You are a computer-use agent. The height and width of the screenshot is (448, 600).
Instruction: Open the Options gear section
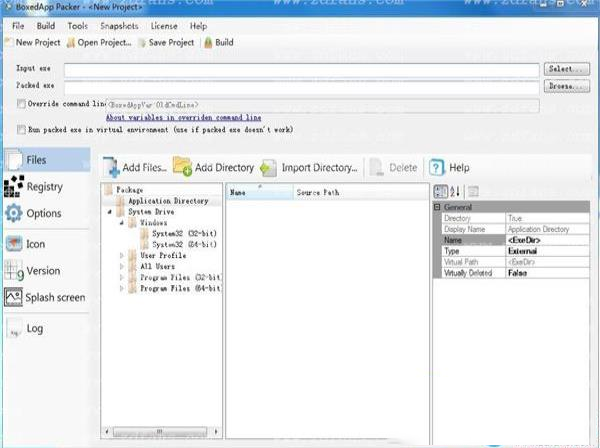pos(14,213)
